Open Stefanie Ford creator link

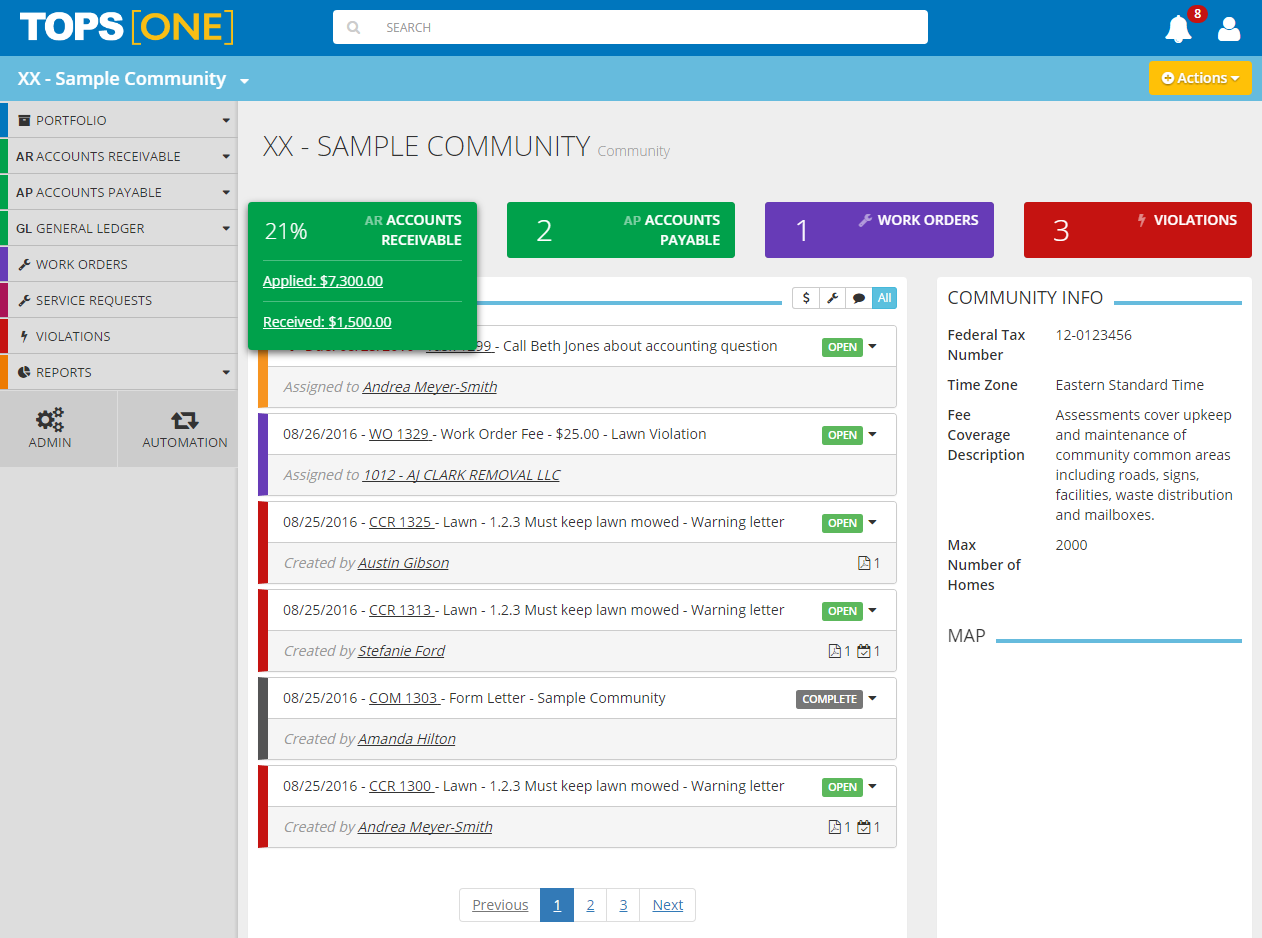(402, 651)
